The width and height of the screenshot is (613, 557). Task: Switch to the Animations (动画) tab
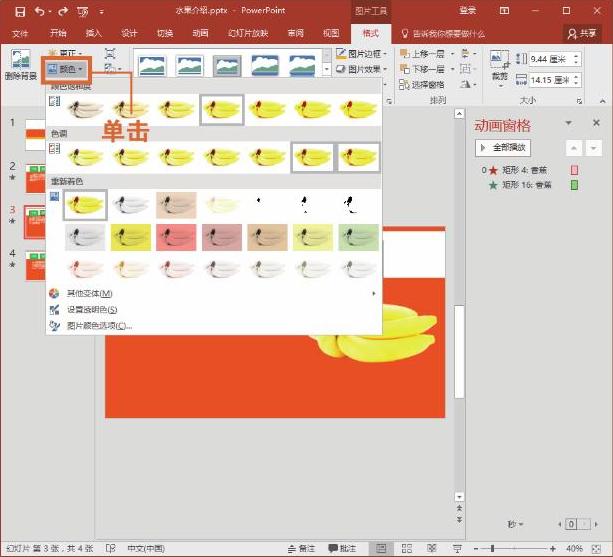click(x=200, y=34)
